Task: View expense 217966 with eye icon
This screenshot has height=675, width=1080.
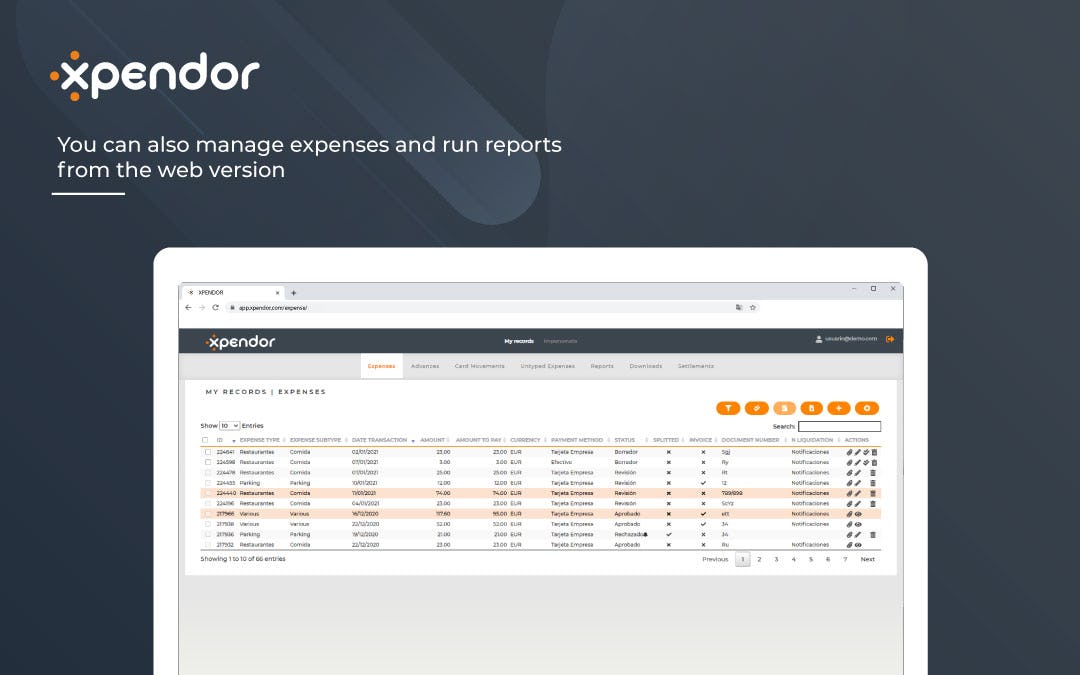Action: point(858,515)
